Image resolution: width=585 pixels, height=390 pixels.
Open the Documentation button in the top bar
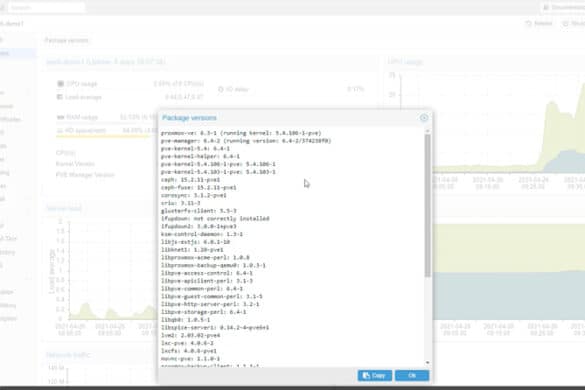coord(563,7)
